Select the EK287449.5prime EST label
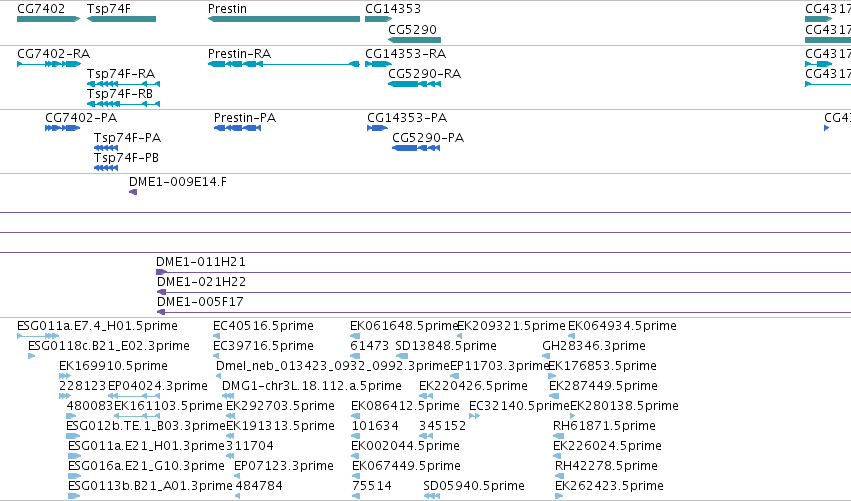The image size is (851, 501). 604,386
